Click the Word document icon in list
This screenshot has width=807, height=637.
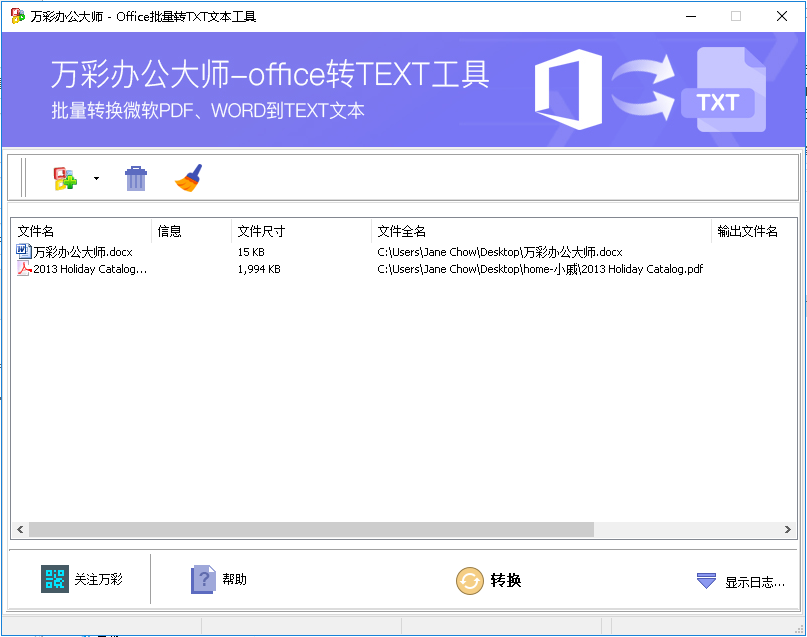point(24,251)
